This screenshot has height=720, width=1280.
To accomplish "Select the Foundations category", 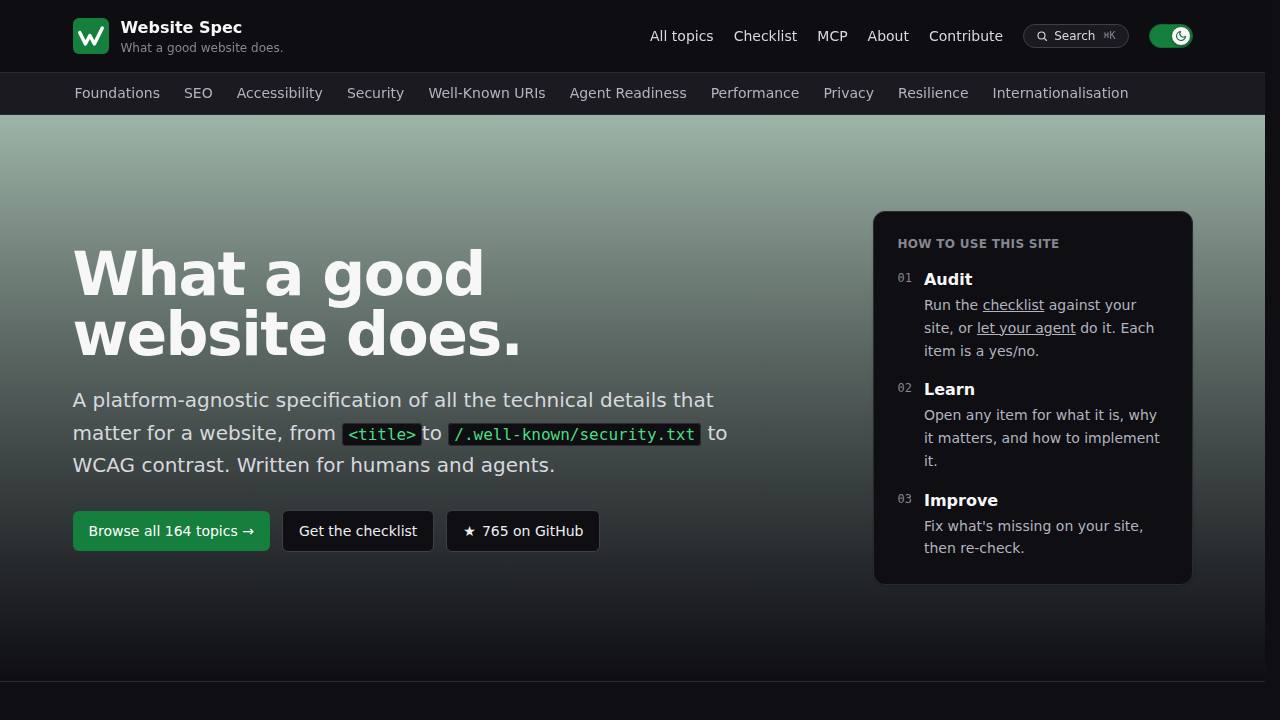I will pos(117,93).
